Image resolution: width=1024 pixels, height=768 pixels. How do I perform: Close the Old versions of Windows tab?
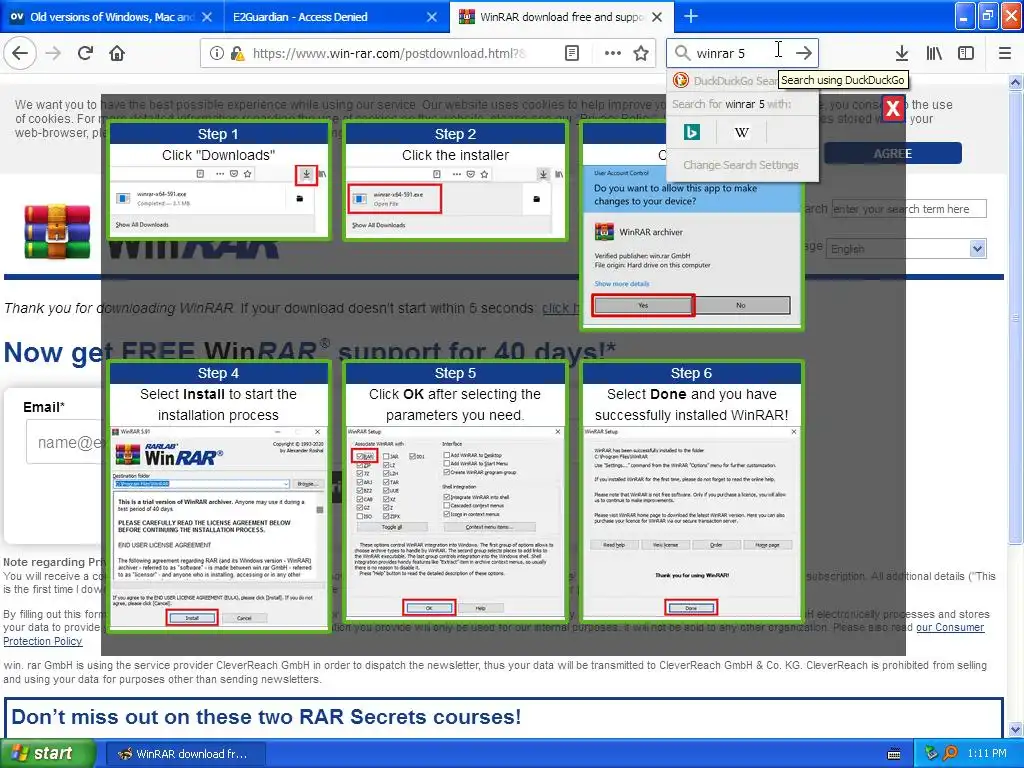coord(207,17)
